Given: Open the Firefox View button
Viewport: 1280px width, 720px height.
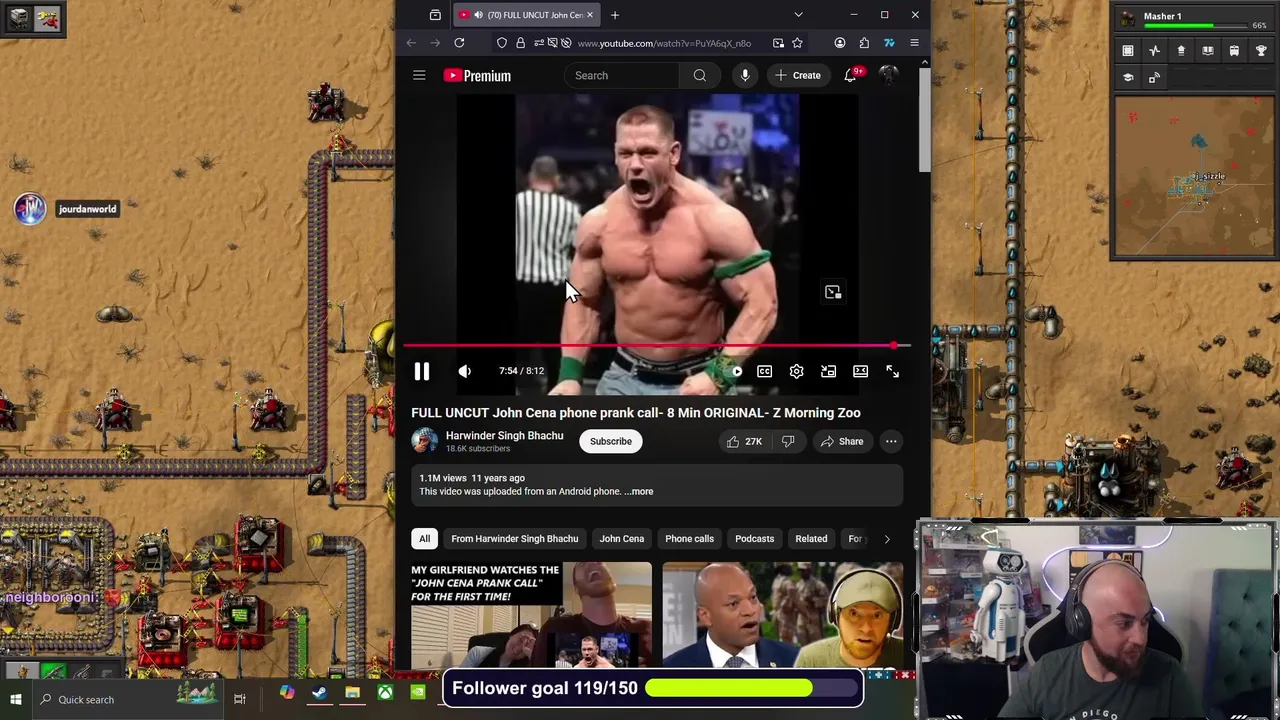Looking at the screenshot, I should click(x=435, y=15).
